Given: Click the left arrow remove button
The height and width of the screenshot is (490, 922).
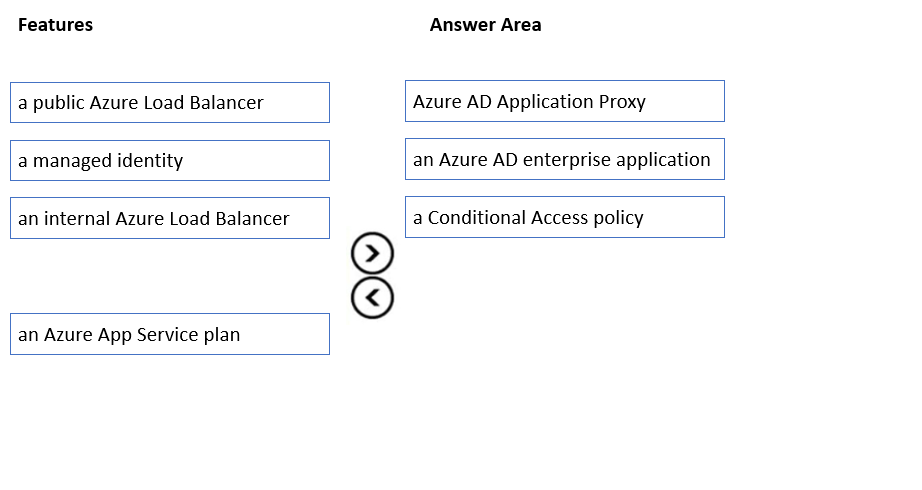Looking at the screenshot, I should [x=372, y=298].
